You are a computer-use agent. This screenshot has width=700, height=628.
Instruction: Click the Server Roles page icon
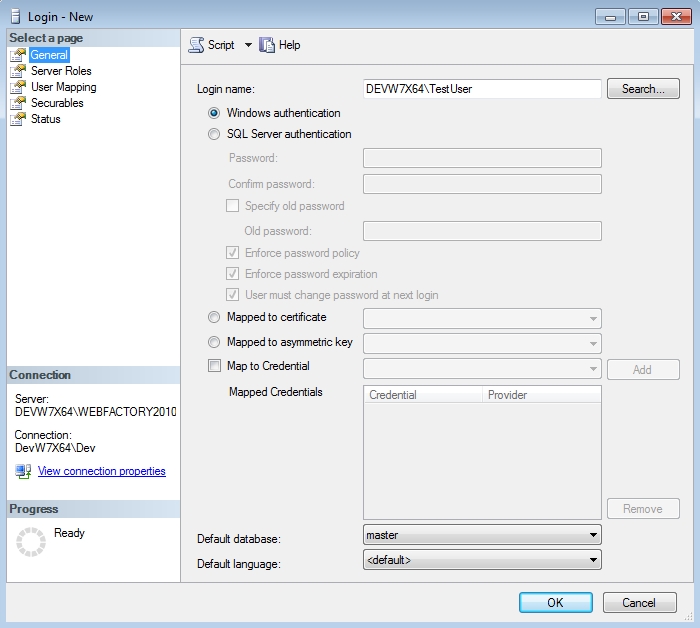pyautogui.click(x=17, y=71)
